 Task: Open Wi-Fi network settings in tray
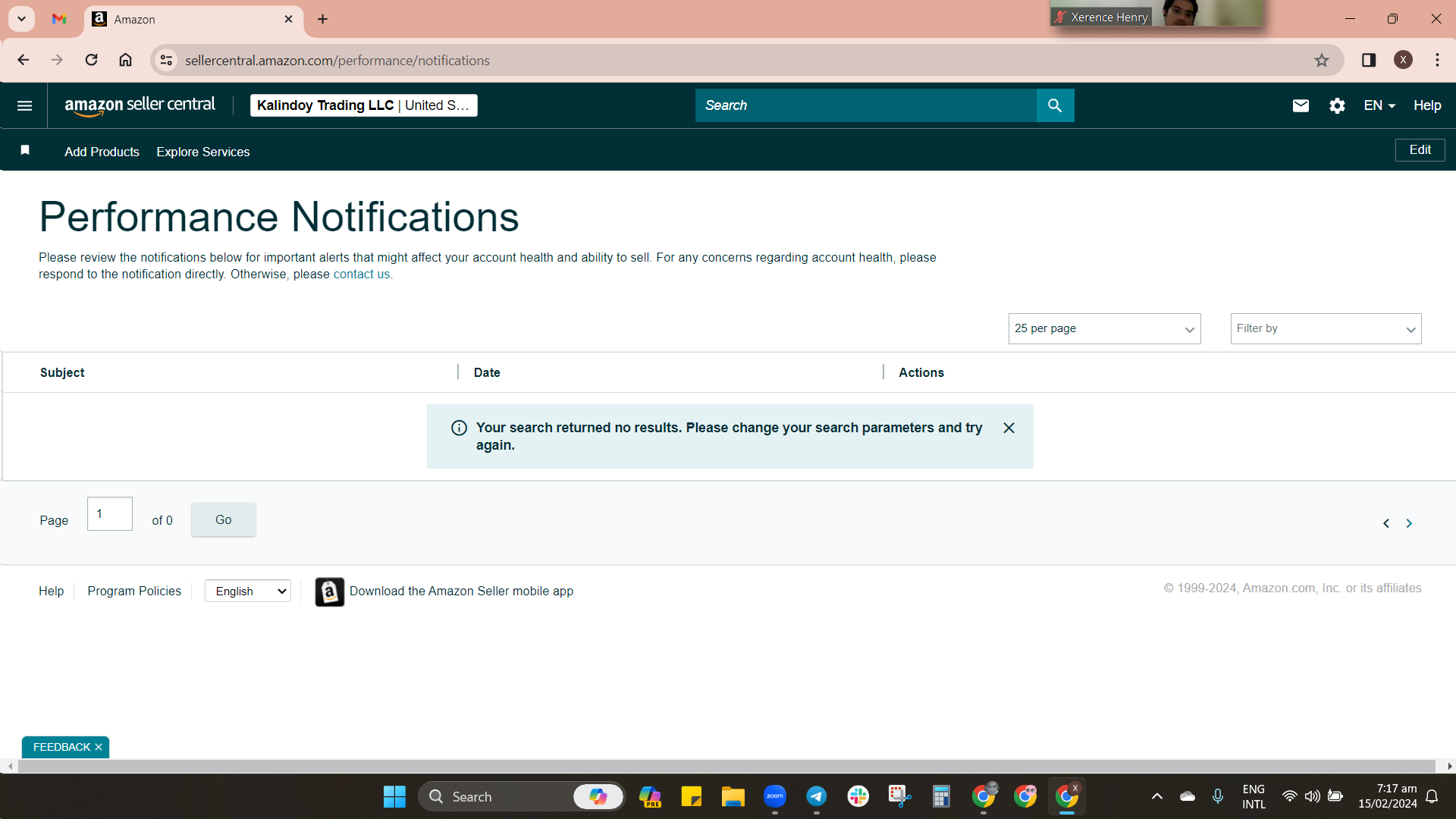(x=1289, y=796)
